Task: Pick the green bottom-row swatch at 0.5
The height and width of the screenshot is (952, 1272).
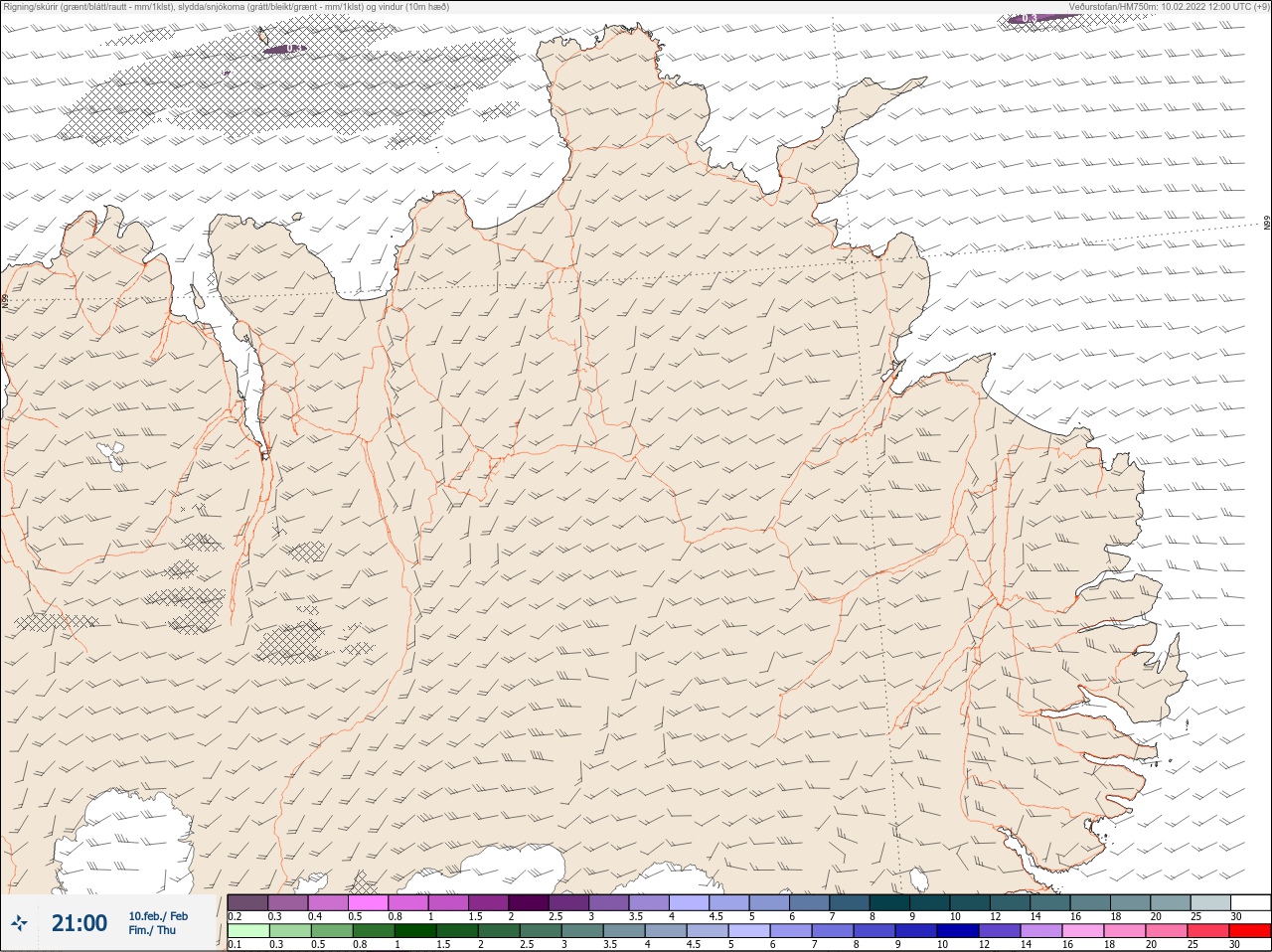Action: coord(331,931)
